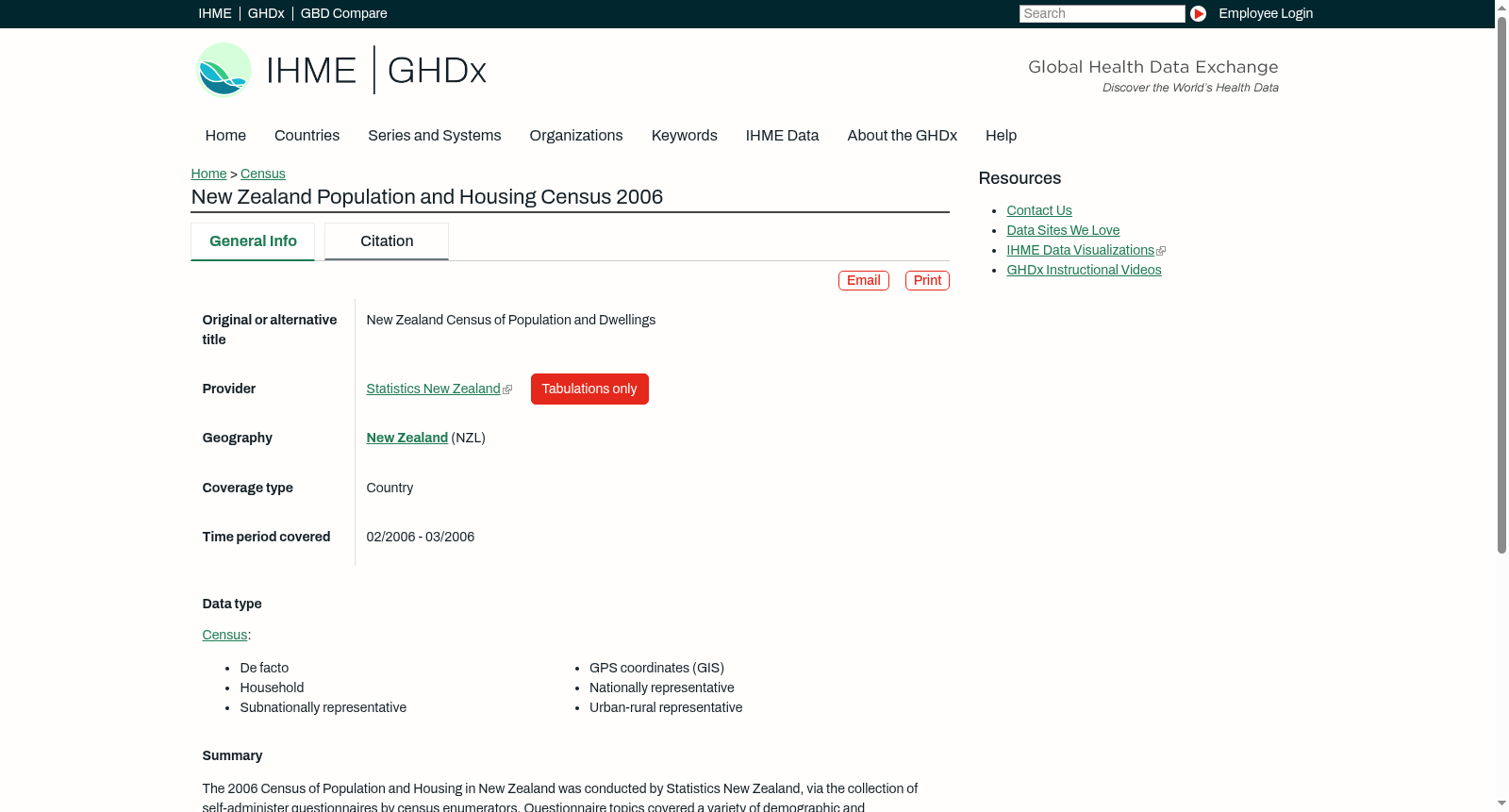The width and height of the screenshot is (1509, 812).
Task: Click the Print button
Action: point(927,280)
